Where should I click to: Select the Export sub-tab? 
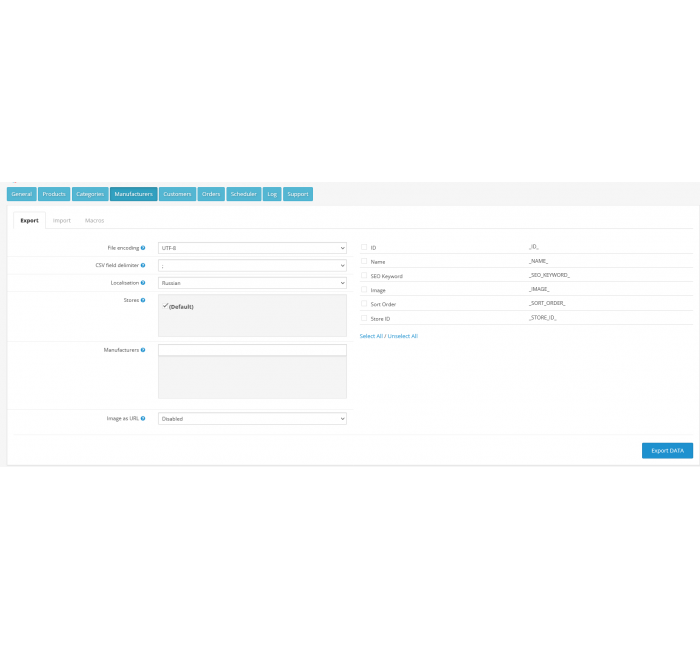click(29, 221)
